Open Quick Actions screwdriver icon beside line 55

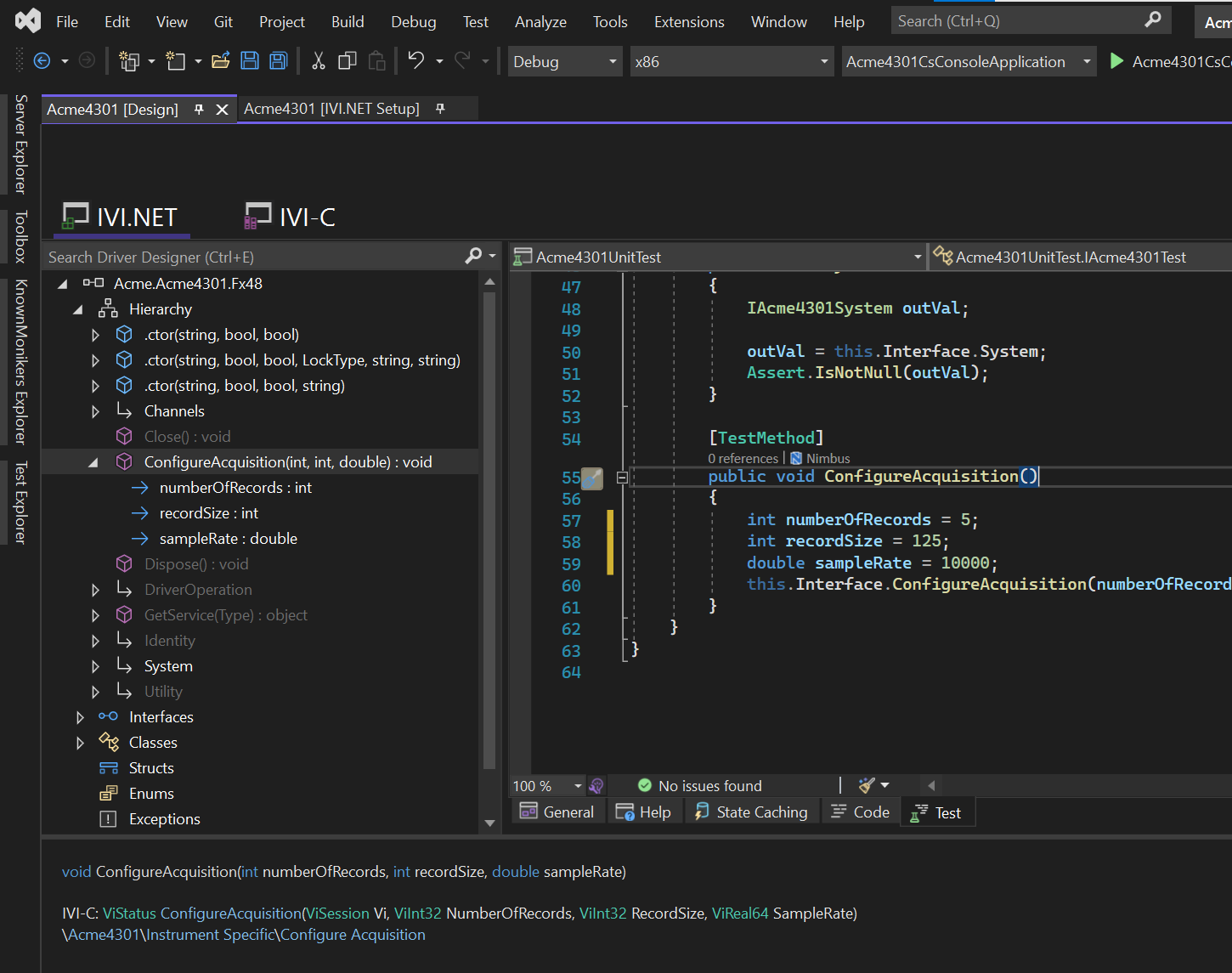tap(592, 477)
